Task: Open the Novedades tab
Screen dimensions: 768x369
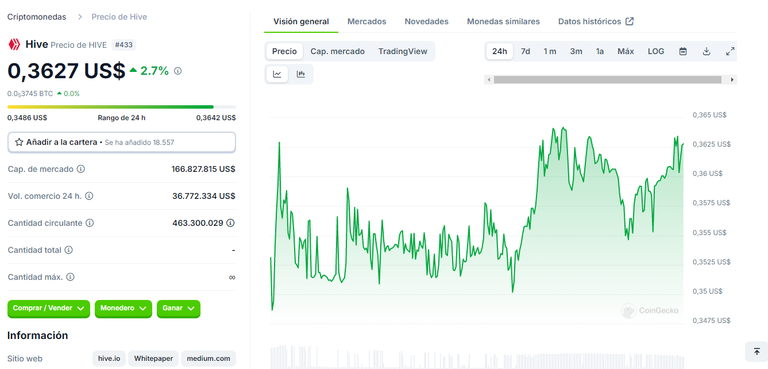Action: 426,22
